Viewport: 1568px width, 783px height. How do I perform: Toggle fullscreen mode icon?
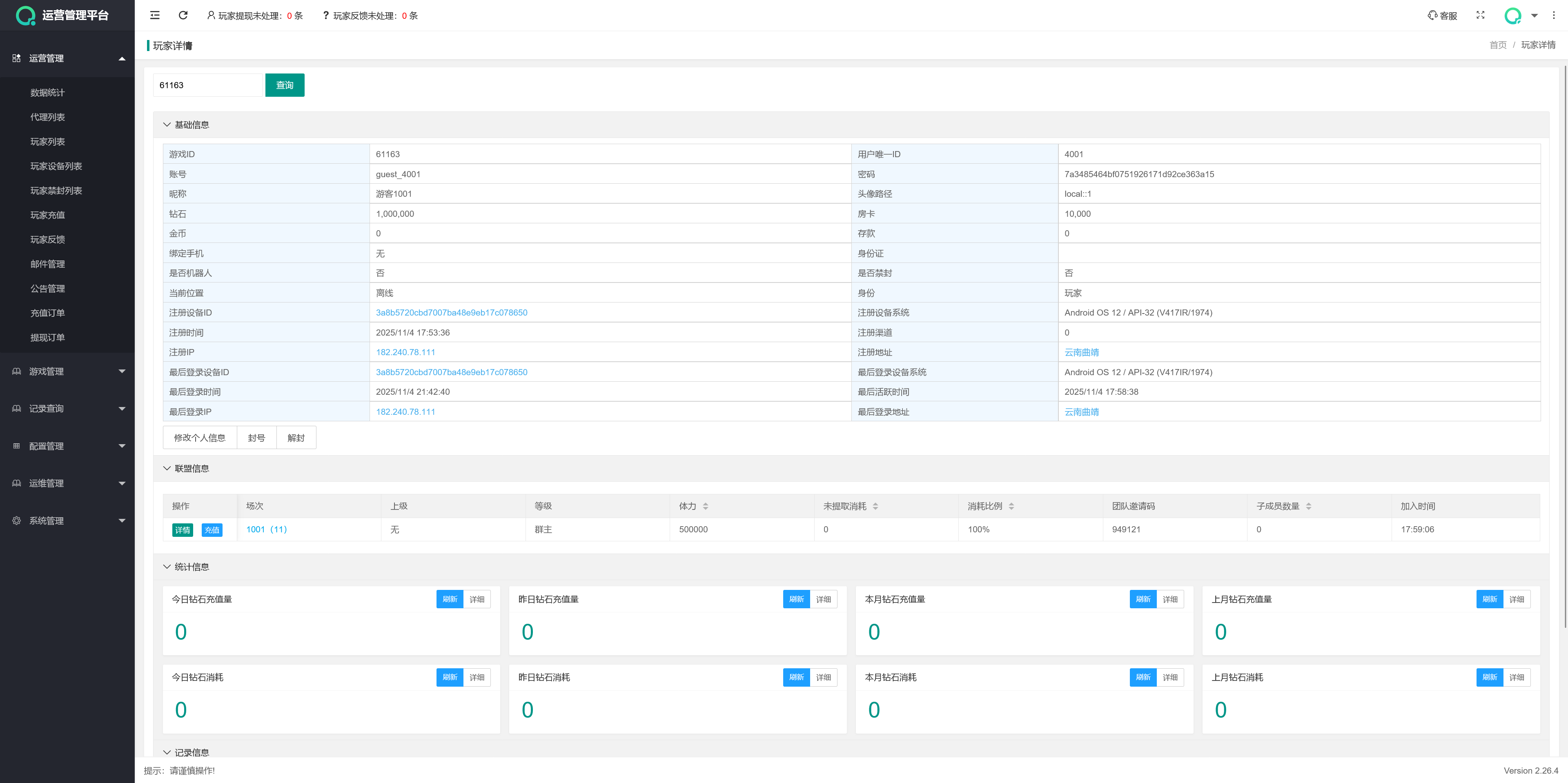point(1480,15)
